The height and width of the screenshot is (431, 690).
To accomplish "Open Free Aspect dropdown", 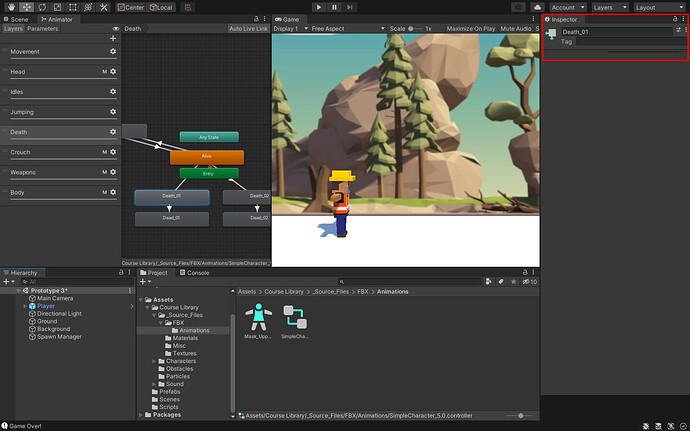I will point(348,29).
